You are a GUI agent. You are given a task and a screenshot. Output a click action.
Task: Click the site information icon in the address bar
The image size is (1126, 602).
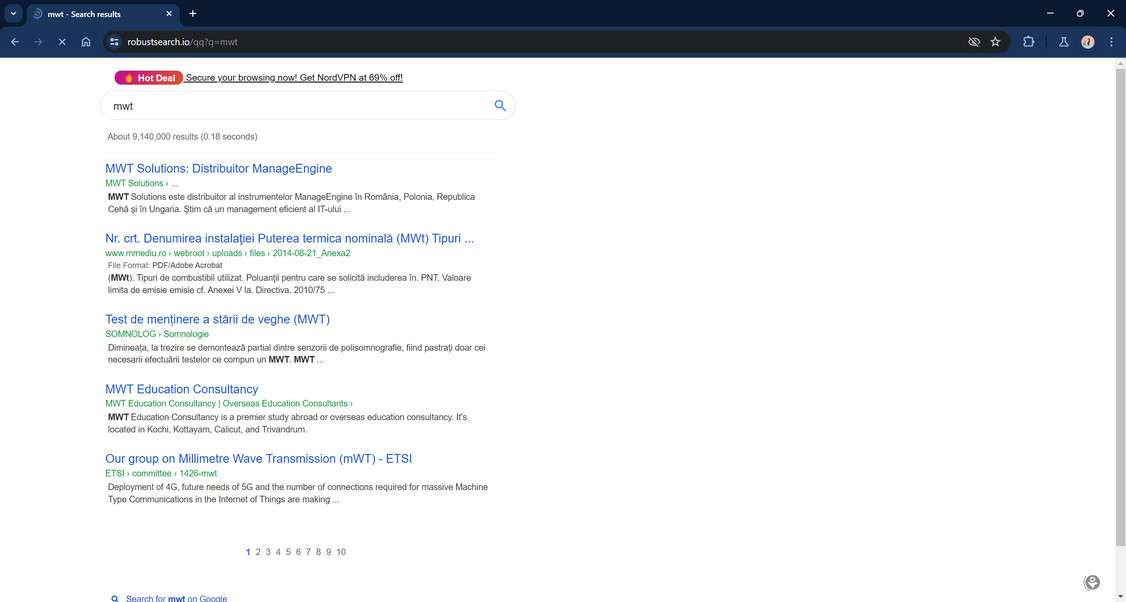tap(113, 42)
